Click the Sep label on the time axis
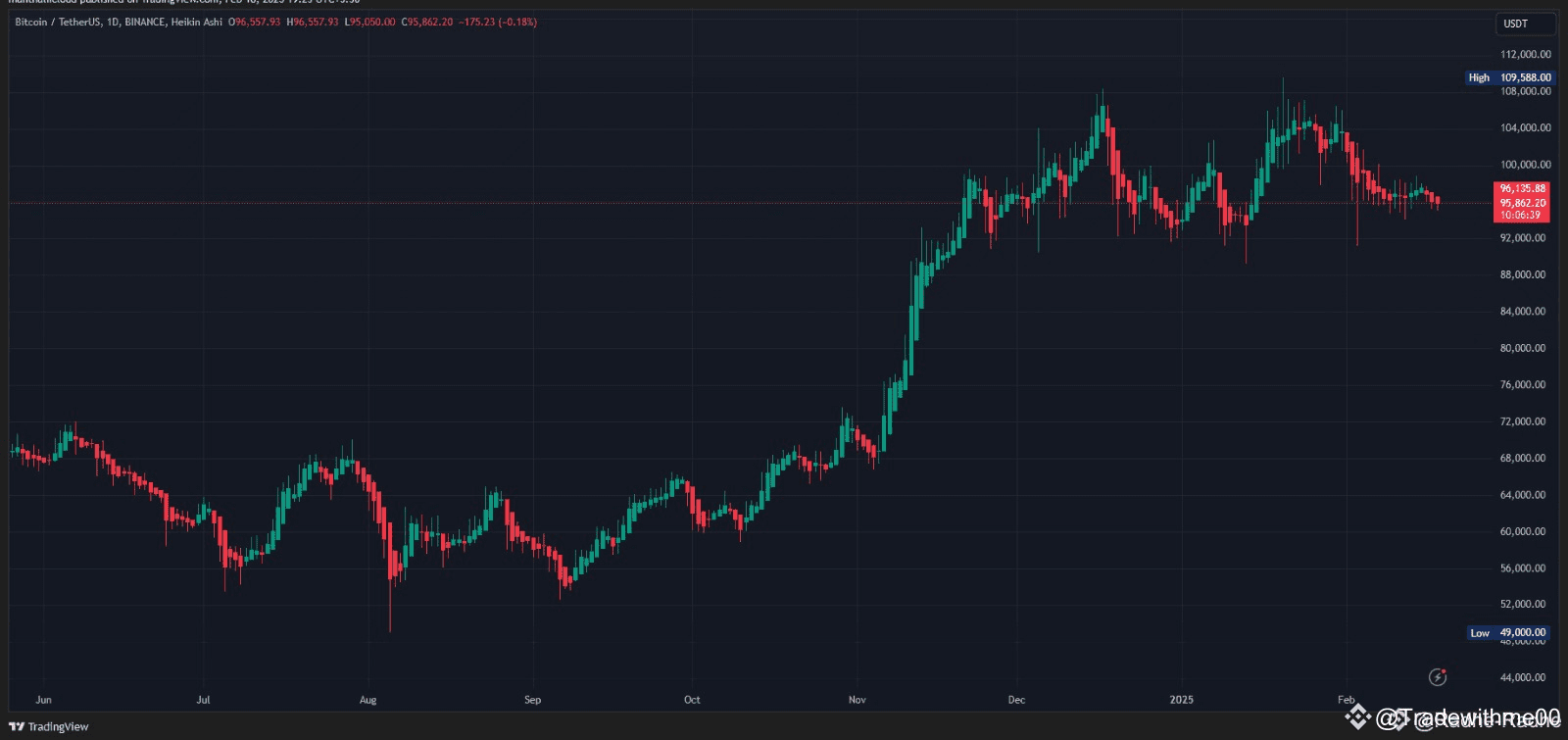 click(532, 700)
